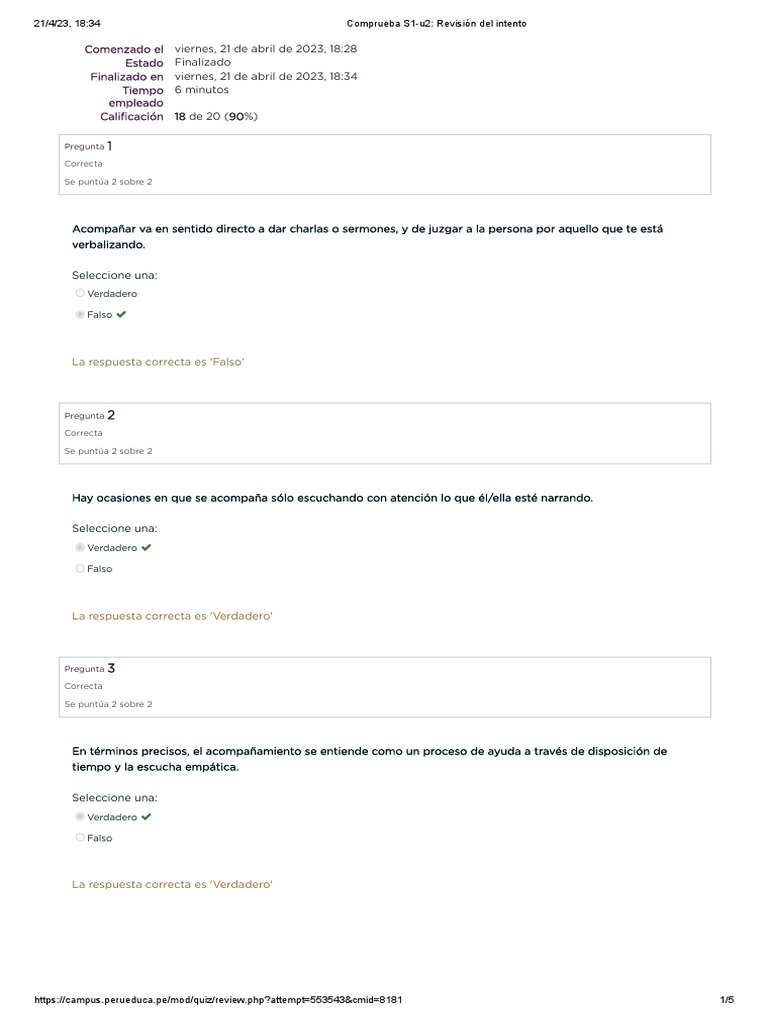Click the question text starting 'Hay ocasiones en que'
This screenshot has height=1024, width=768.
(x=332, y=498)
